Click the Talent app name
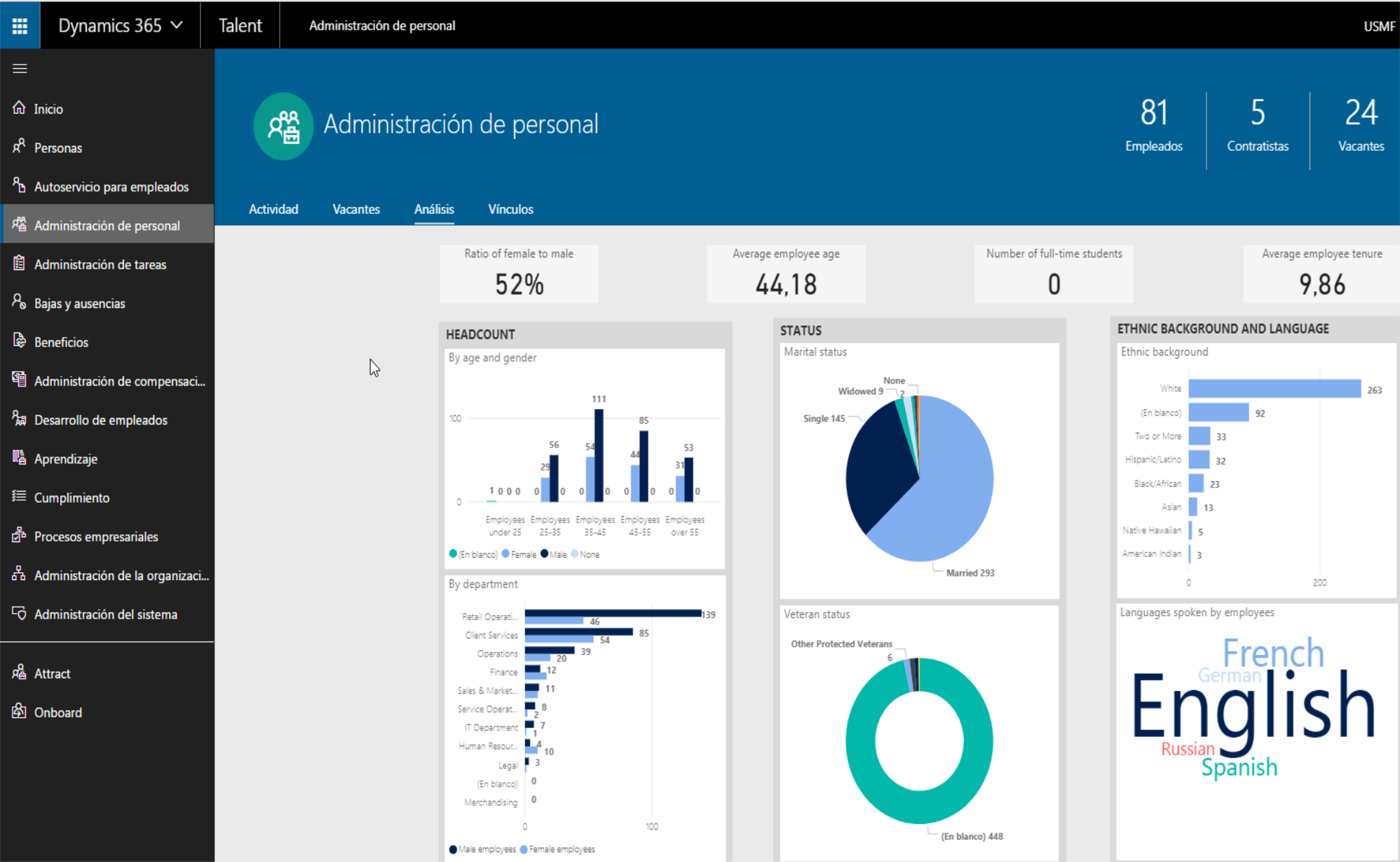 point(240,25)
